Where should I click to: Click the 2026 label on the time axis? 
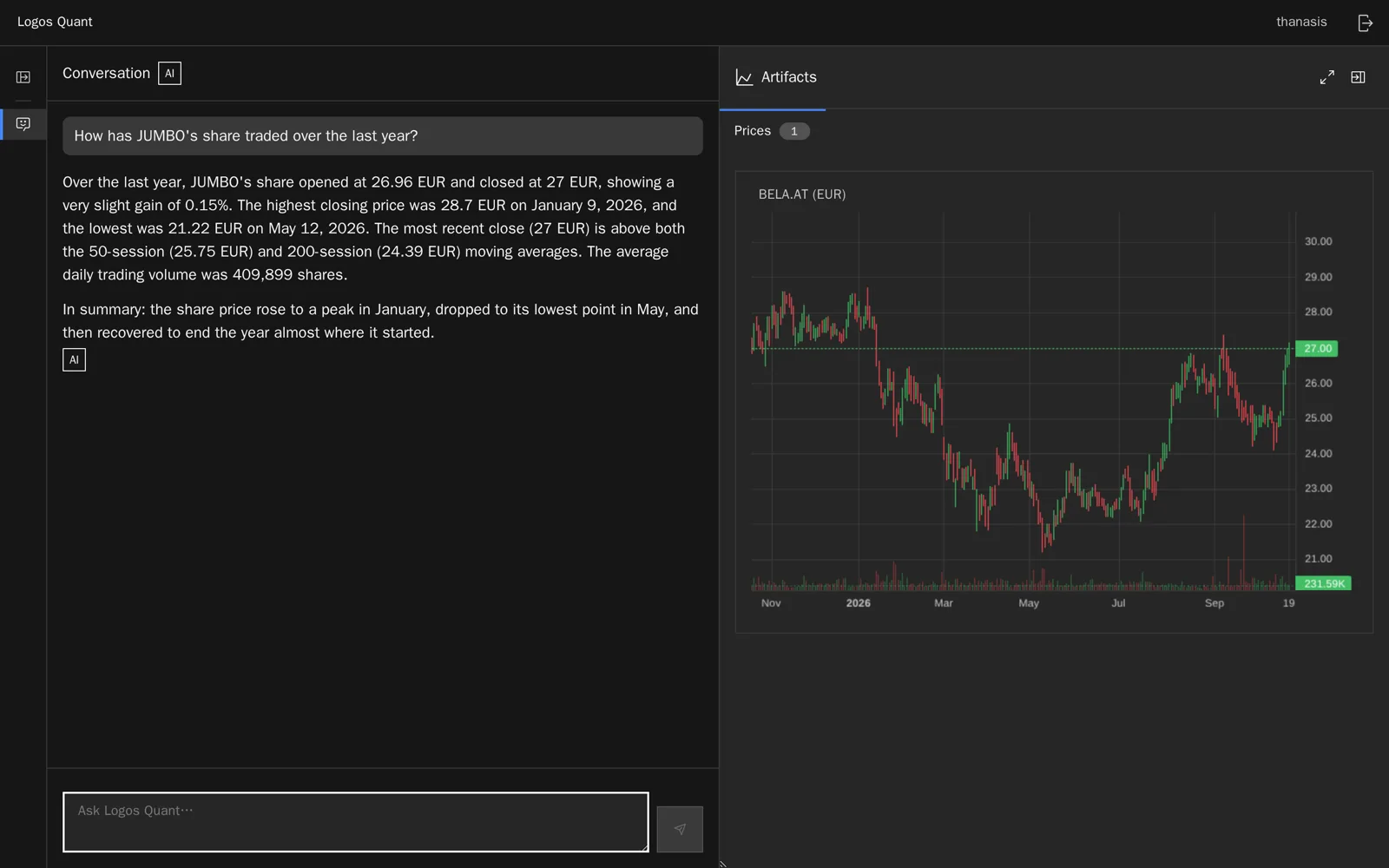(x=858, y=603)
